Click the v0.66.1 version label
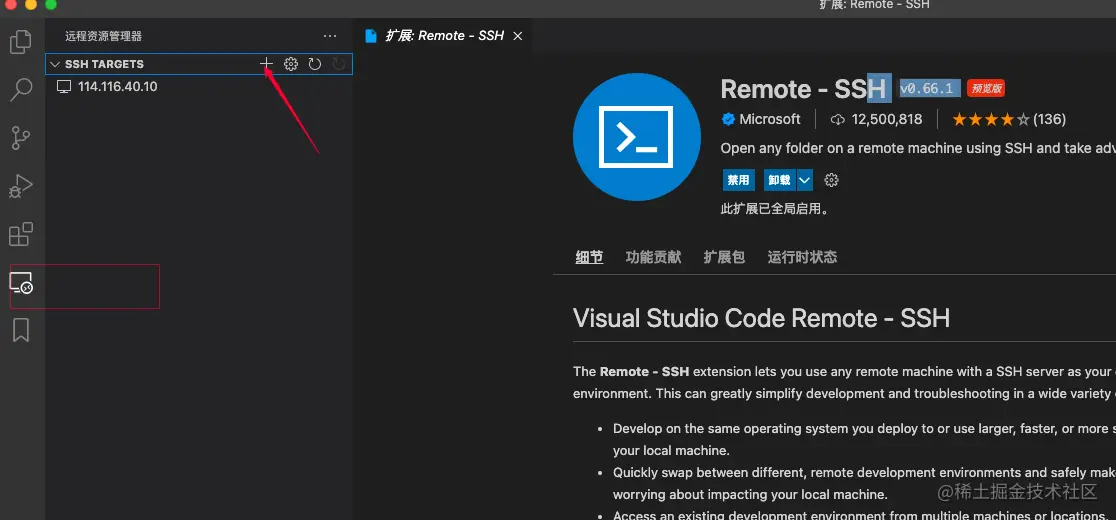Viewport: 1116px width, 520px height. tap(930, 89)
